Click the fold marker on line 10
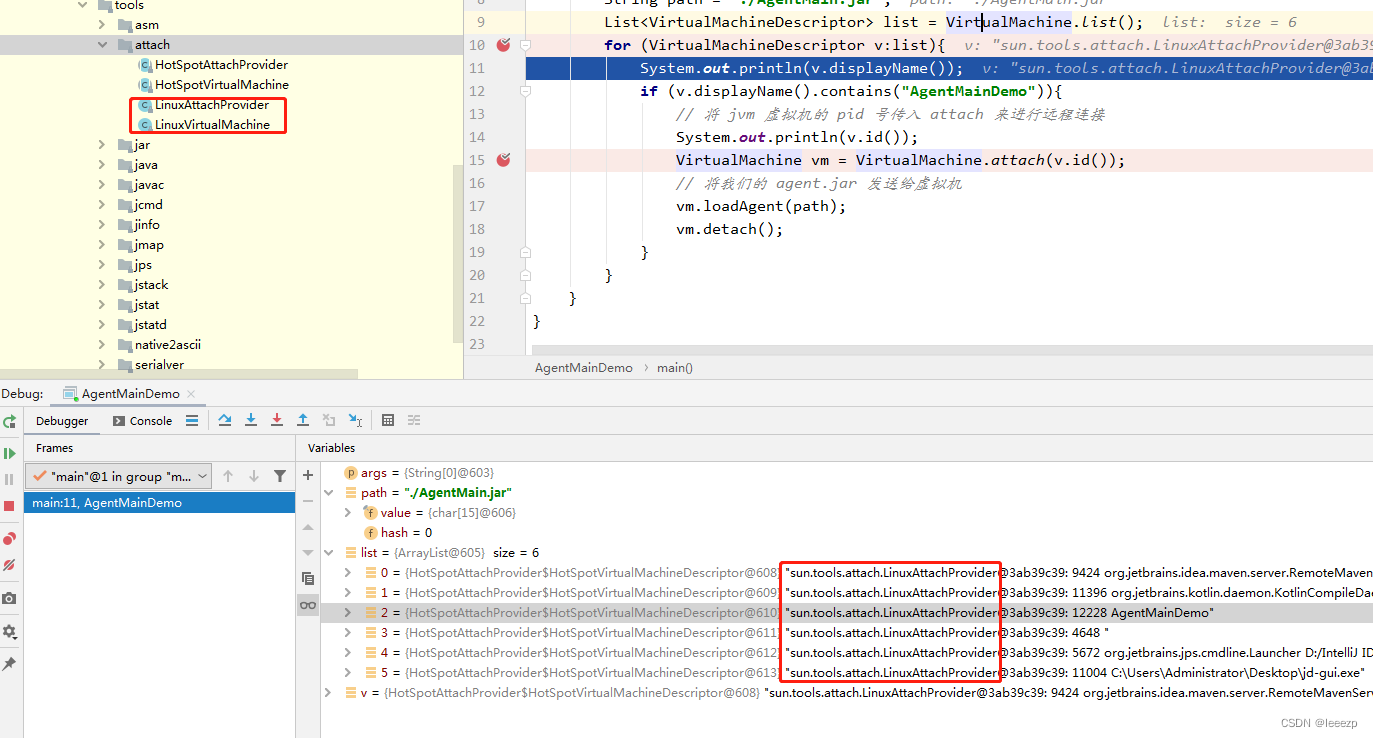This screenshot has height=738, width=1373. click(525, 45)
